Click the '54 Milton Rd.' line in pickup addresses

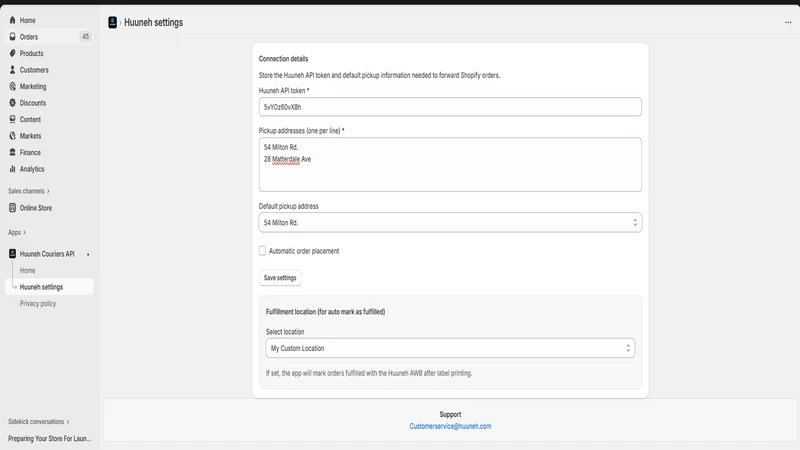coord(281,147)
